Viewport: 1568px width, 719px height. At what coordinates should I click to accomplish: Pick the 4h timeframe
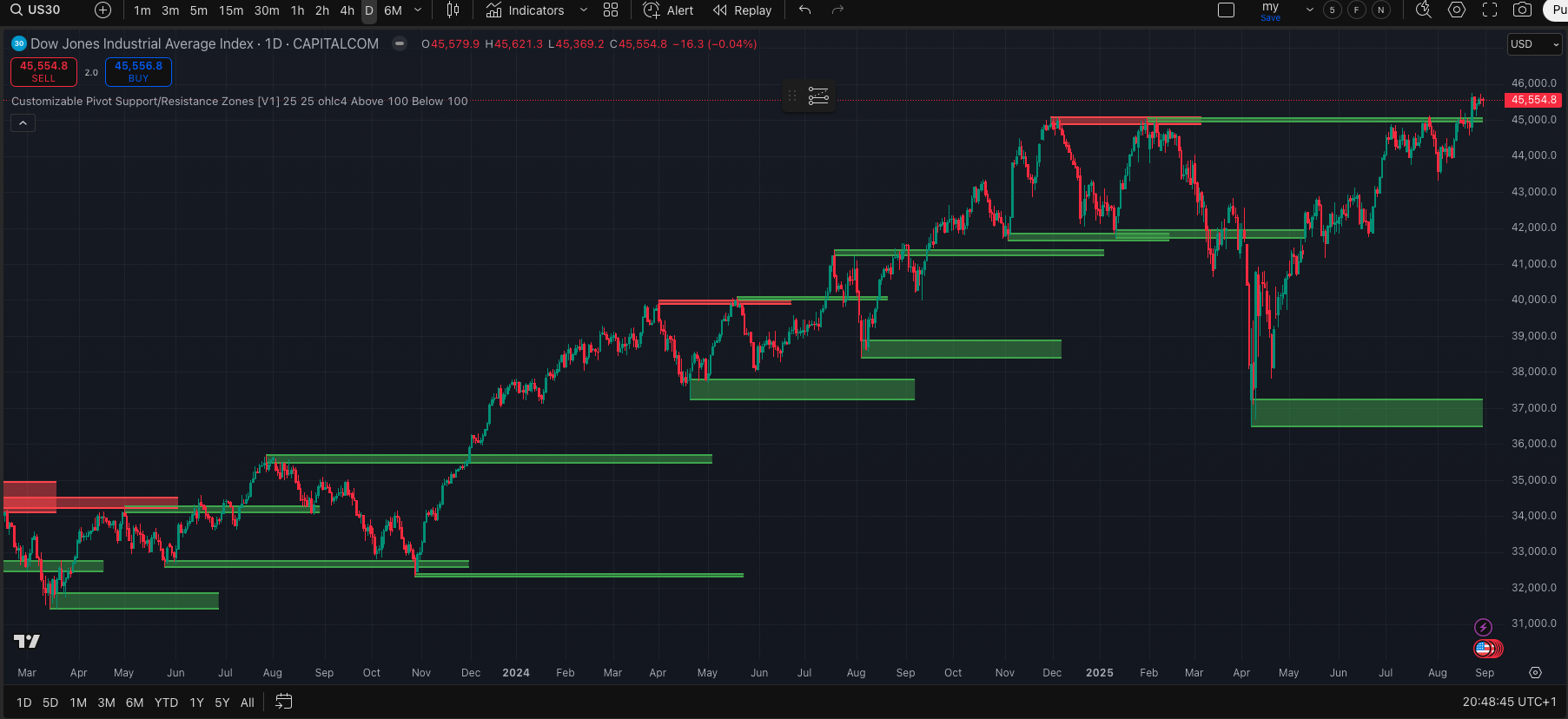[x=347, y=10]
